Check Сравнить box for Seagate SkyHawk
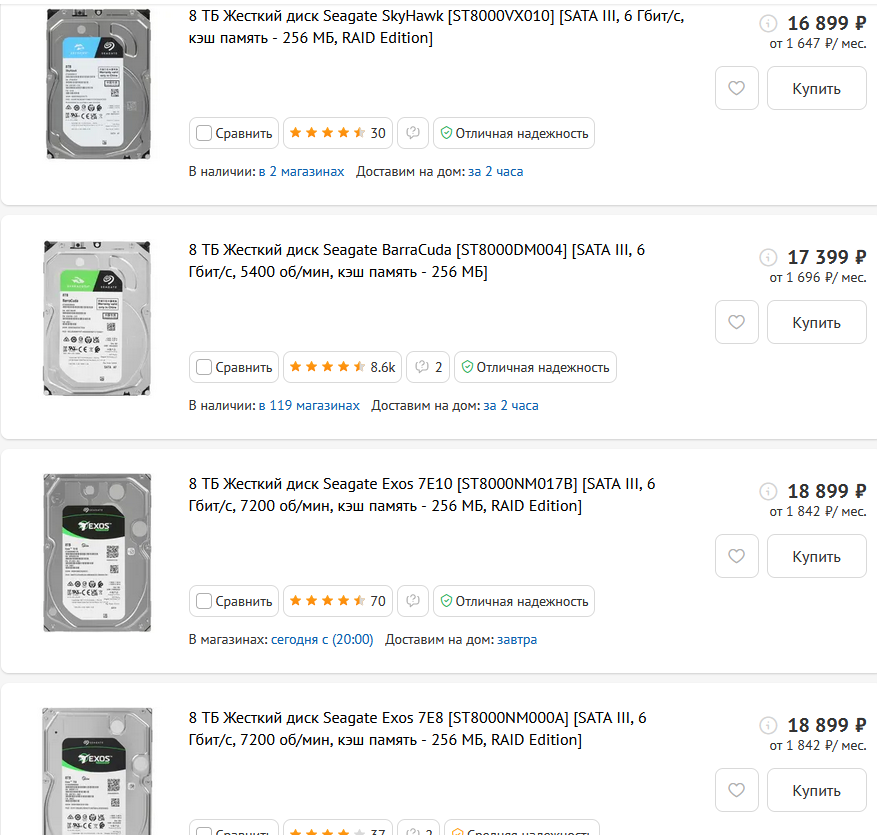The height and width of the screenshot is (835, 877). click(204, 133)
